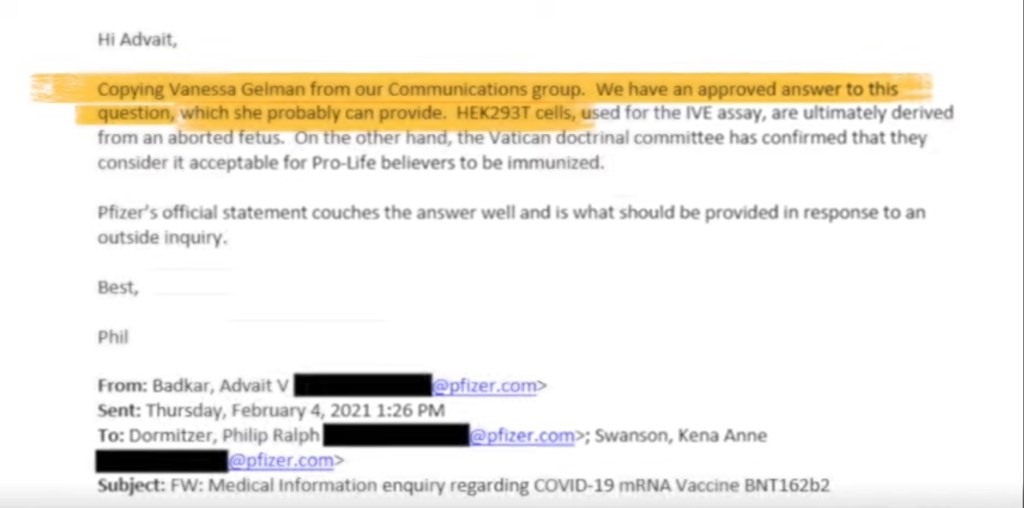Select sender name "Badkar, Advait V"
The height and width of the screenshot is (508, 1024).
[x=216, y=386]
